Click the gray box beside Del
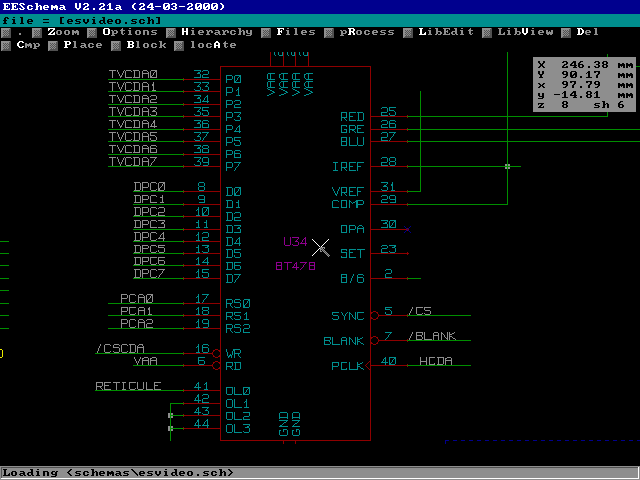Screen dimensions: 640x480 pyautogui.click(x=566, y=33)
